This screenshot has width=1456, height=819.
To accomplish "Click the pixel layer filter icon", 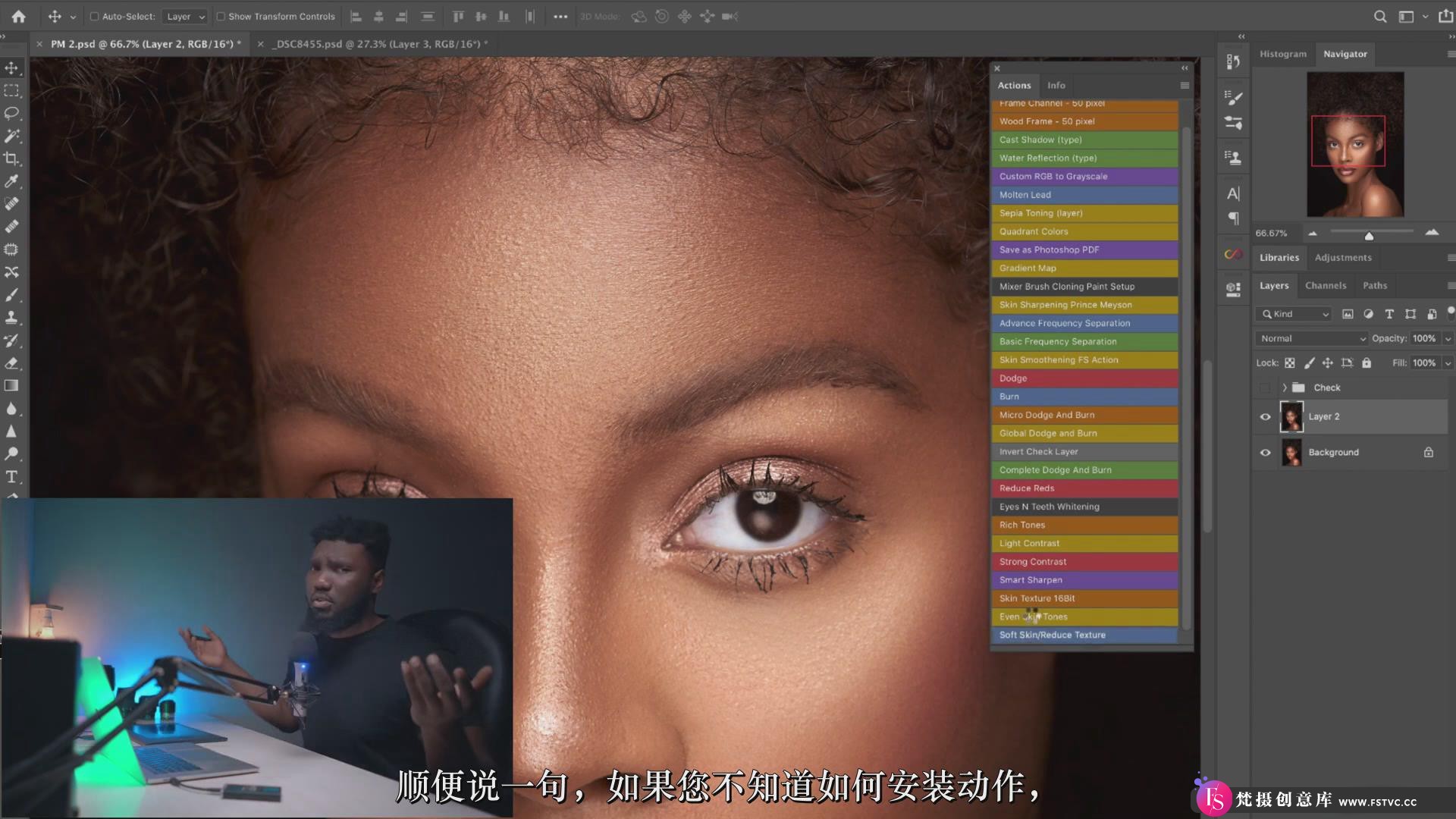I will [x=1348, y=314].
